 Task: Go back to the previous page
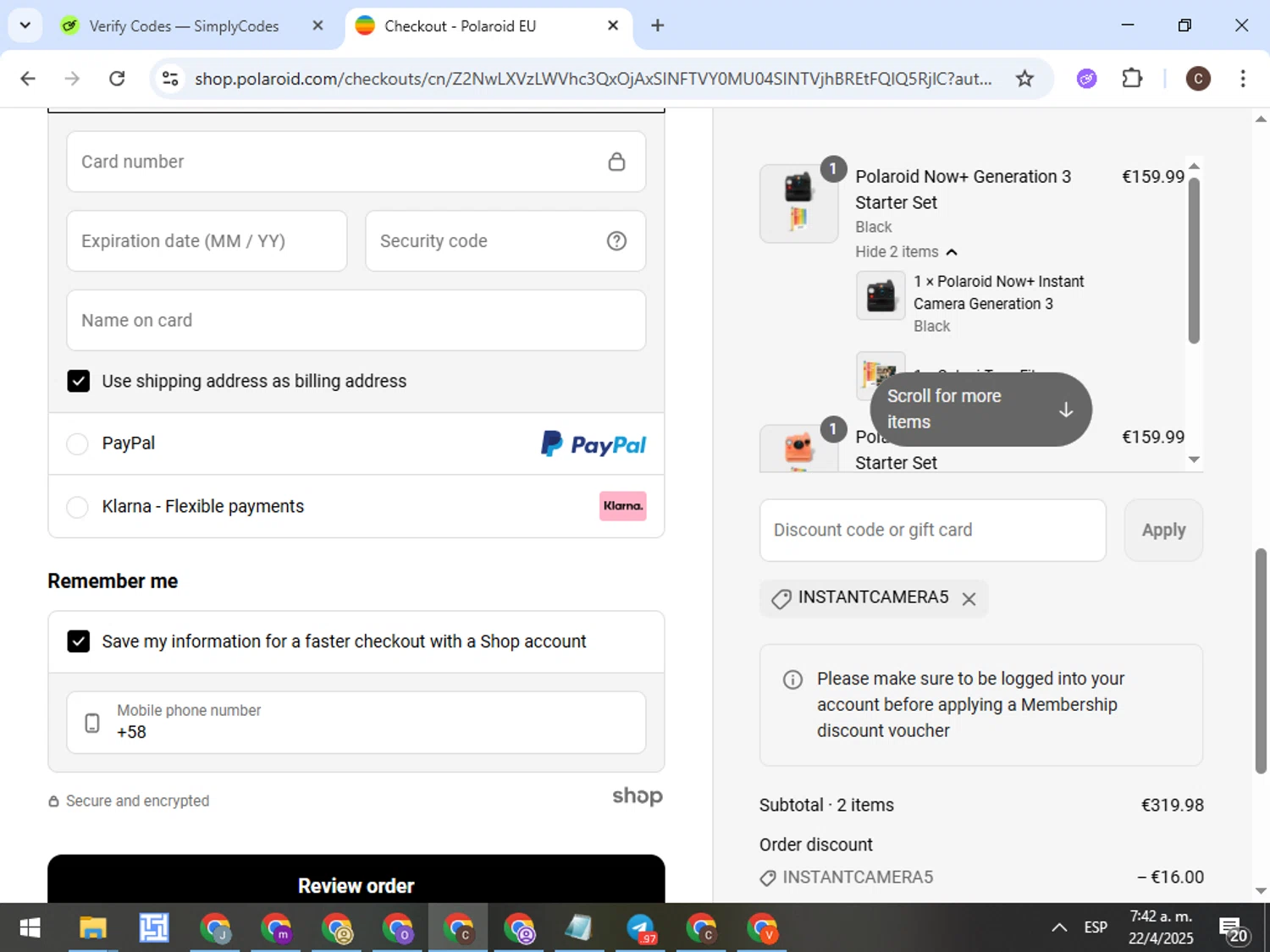point(28,79)
